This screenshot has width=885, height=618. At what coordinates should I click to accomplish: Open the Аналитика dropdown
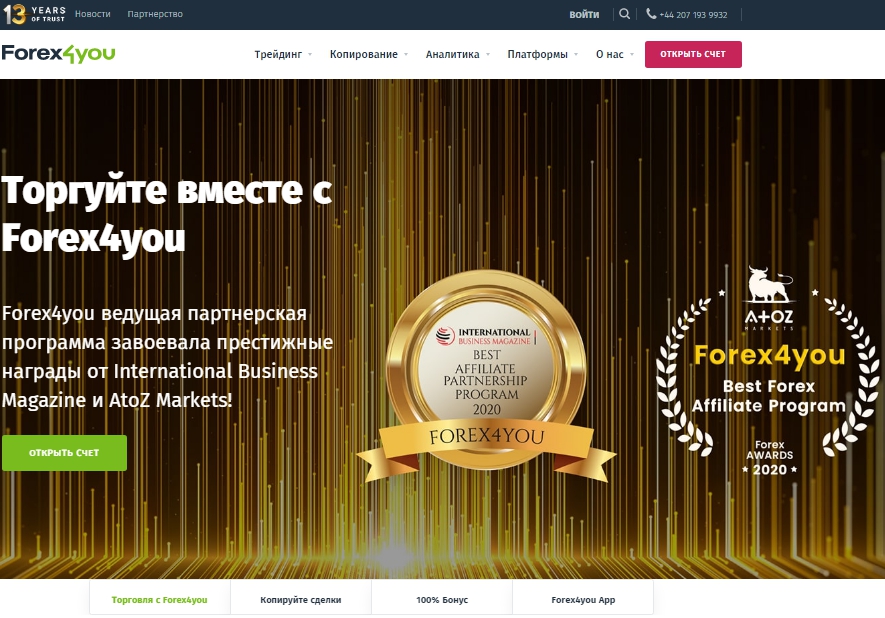[453, 55]
